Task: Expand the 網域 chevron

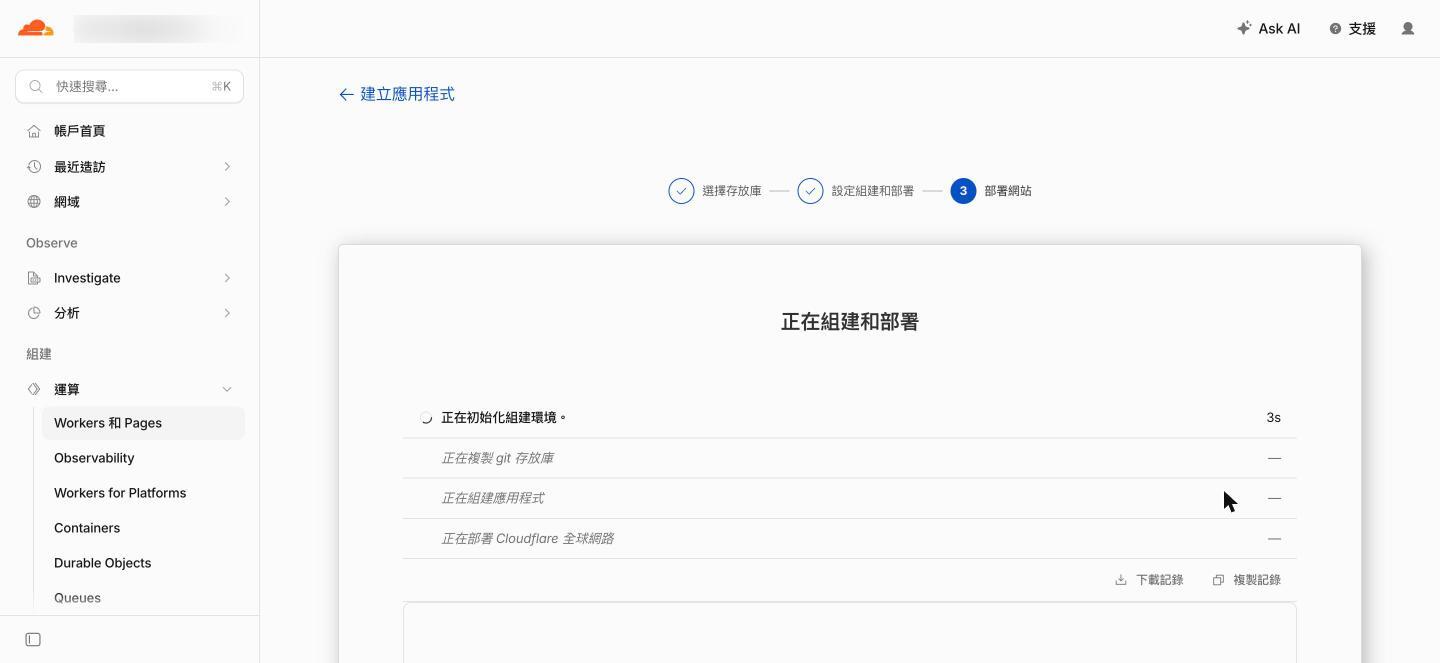Action: 227,201
